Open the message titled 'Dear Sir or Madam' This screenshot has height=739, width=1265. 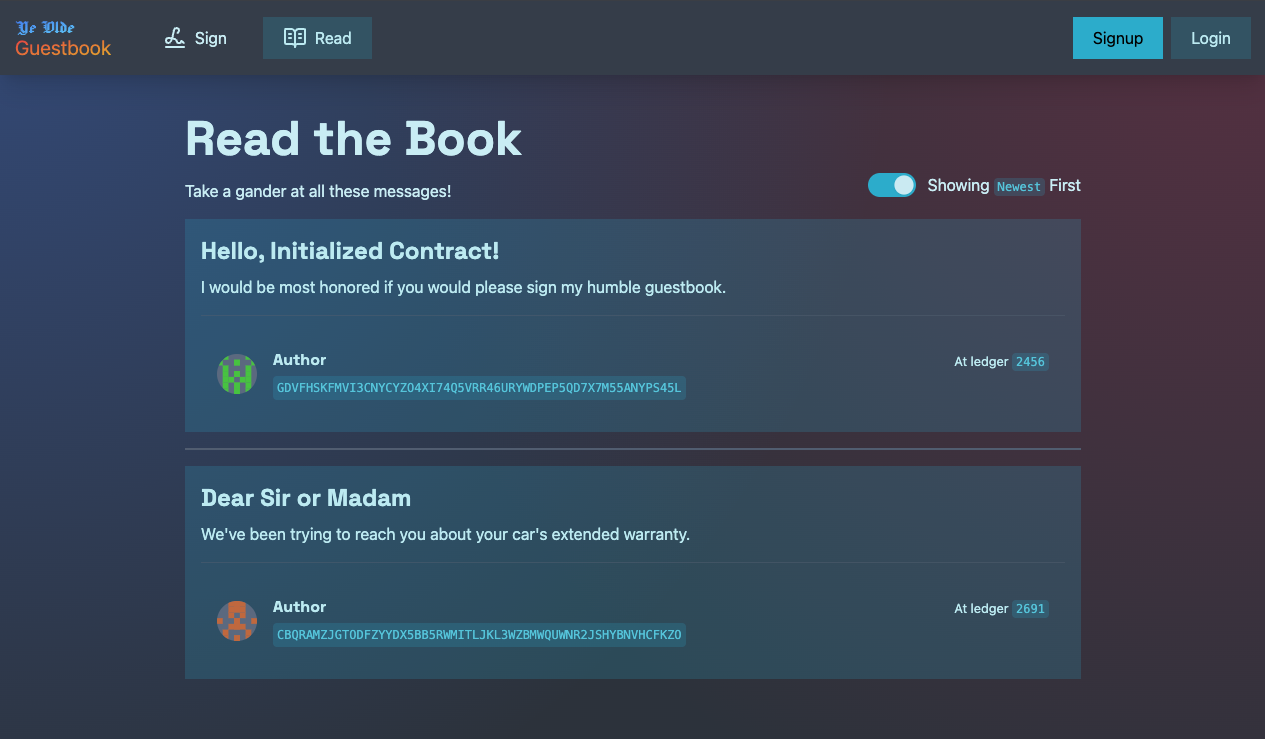coord(306,497)
